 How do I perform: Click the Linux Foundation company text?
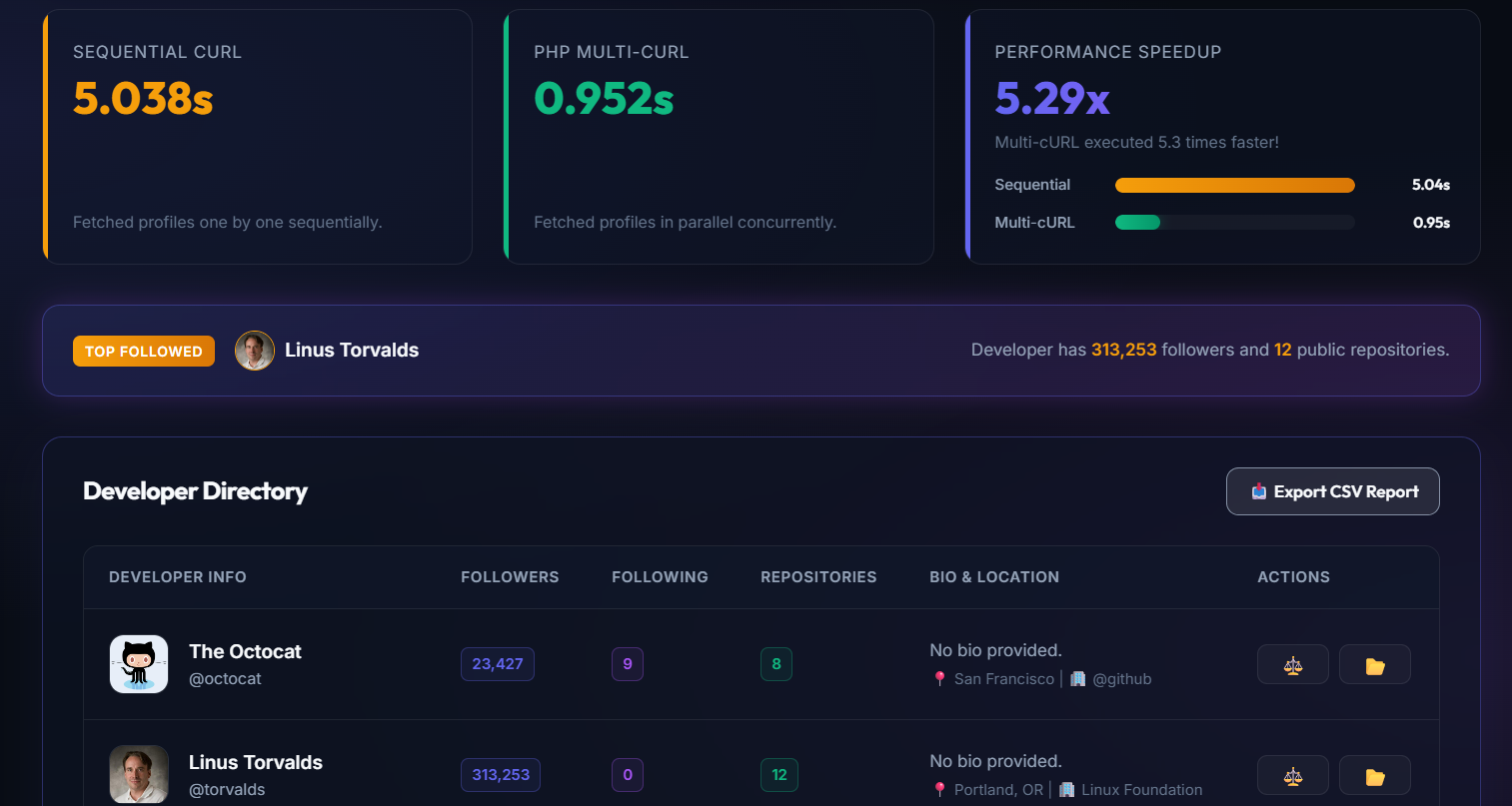pos(1142,790)
